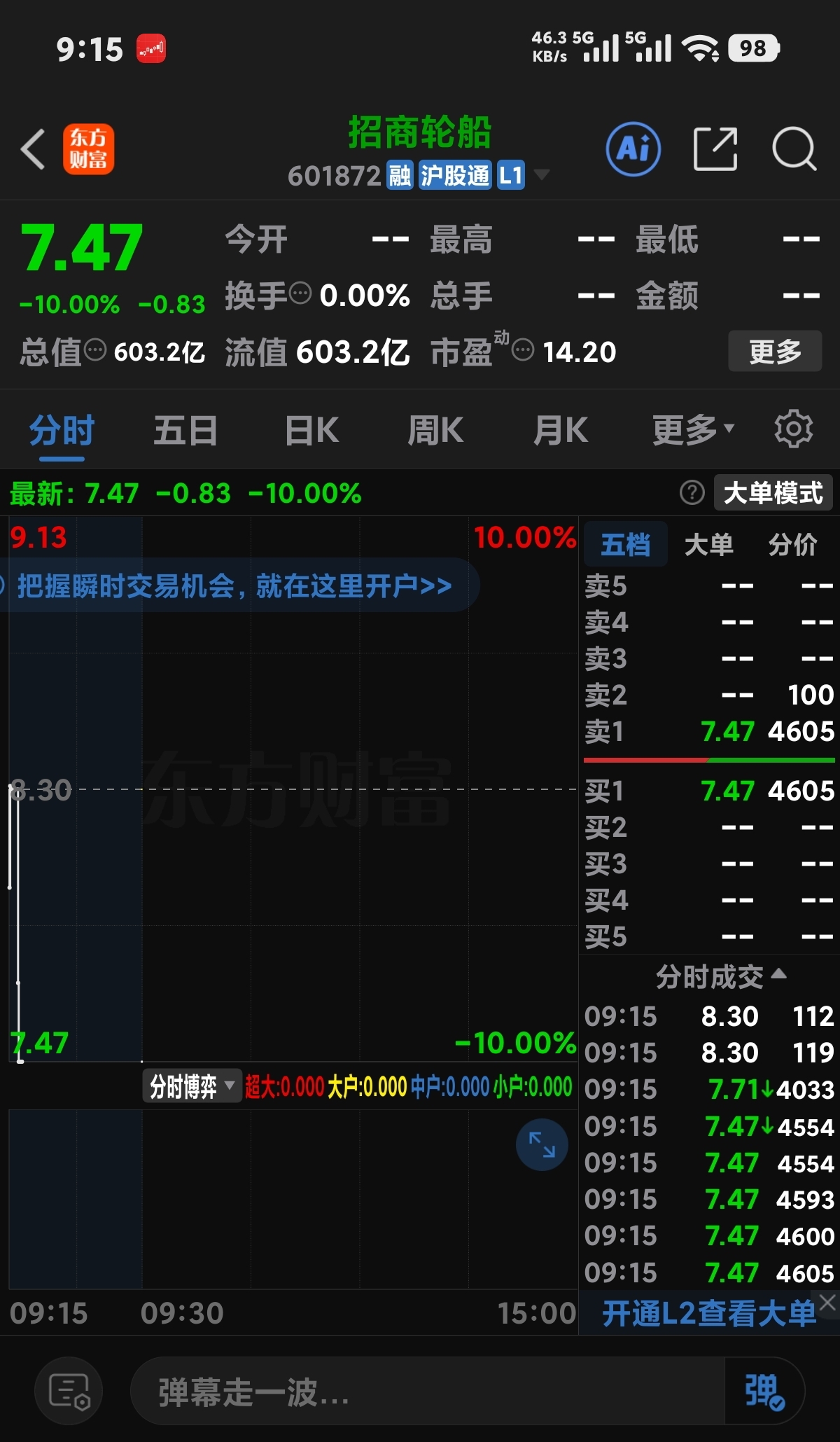Tap the 7.71 trade with 4033
Screen dimensions: 840x1442
(709, 1089)
